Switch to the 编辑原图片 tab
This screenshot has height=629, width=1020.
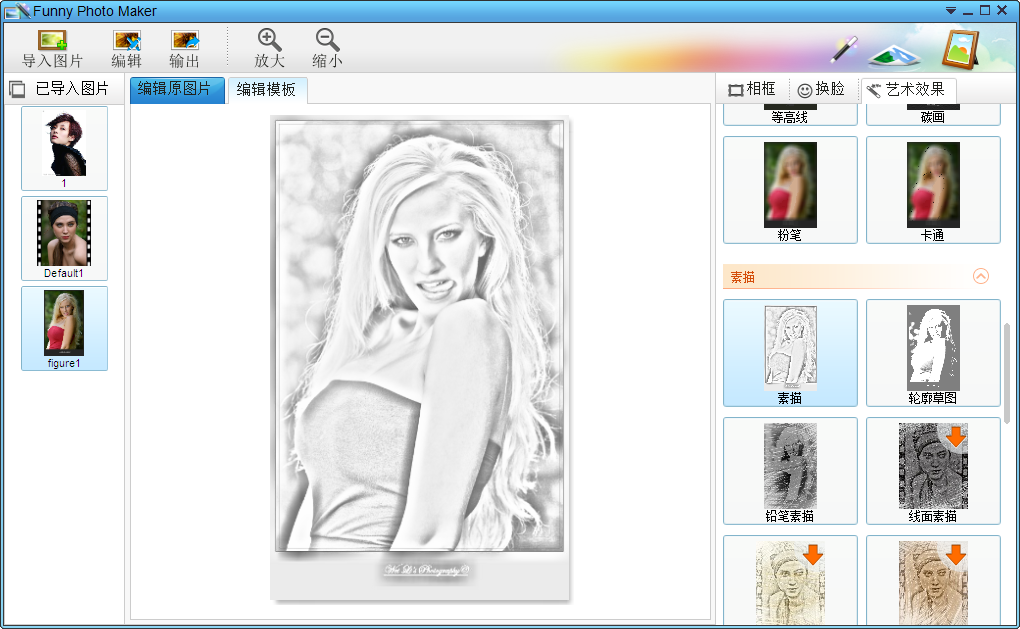177,89
